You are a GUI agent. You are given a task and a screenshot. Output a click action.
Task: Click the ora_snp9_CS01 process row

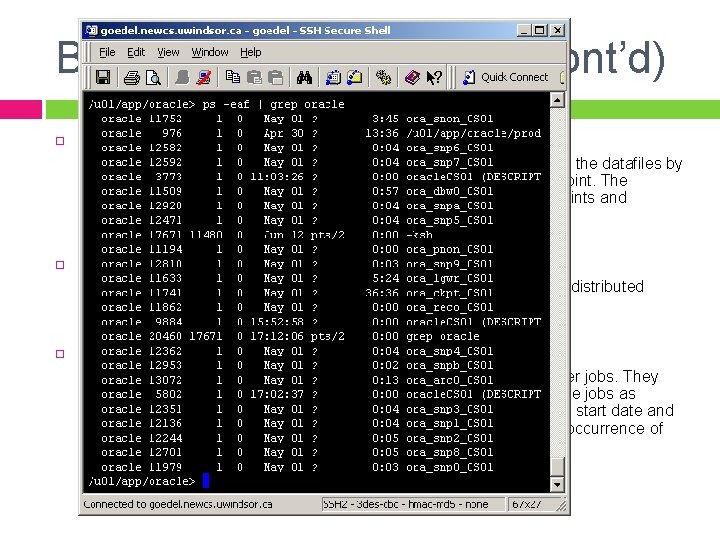point(297,264)
